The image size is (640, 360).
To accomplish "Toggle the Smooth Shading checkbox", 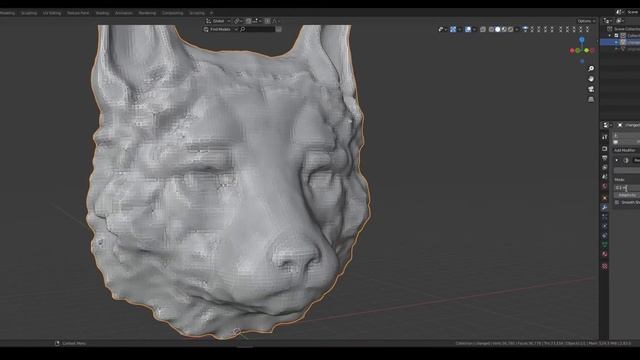I will pos(617,202).
